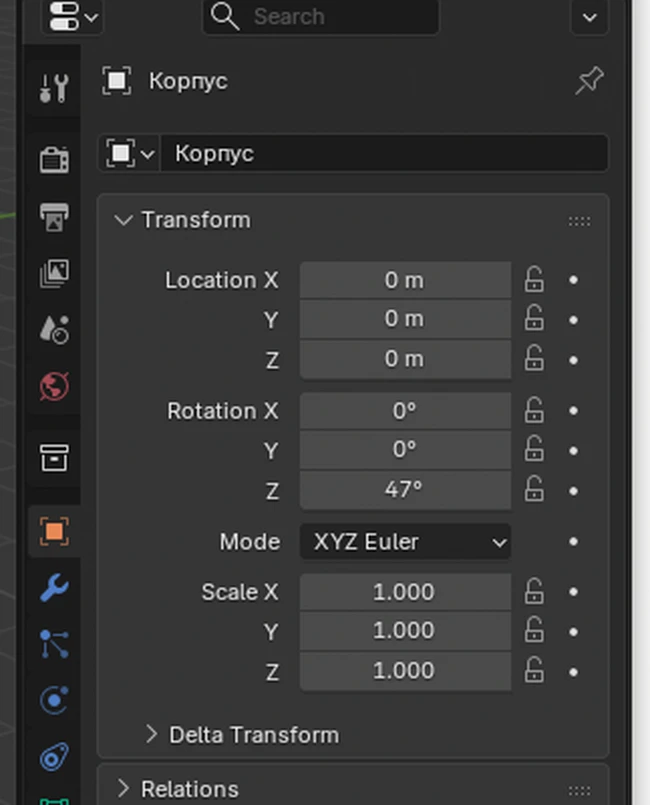Open the object browse dropdown by name field
Viewport: 650px width, 805px height.
click(129, 153)
